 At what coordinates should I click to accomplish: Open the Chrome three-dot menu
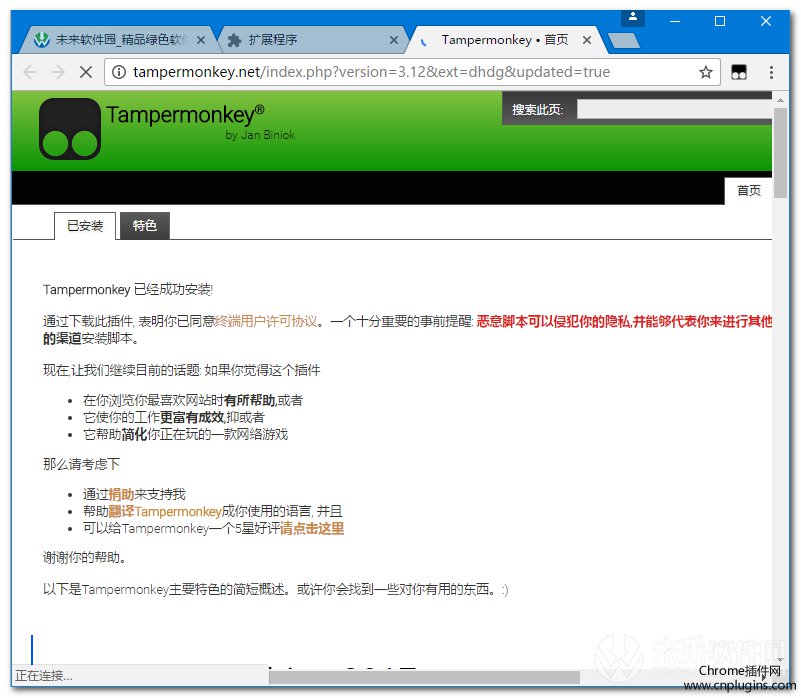click(771, 72)
